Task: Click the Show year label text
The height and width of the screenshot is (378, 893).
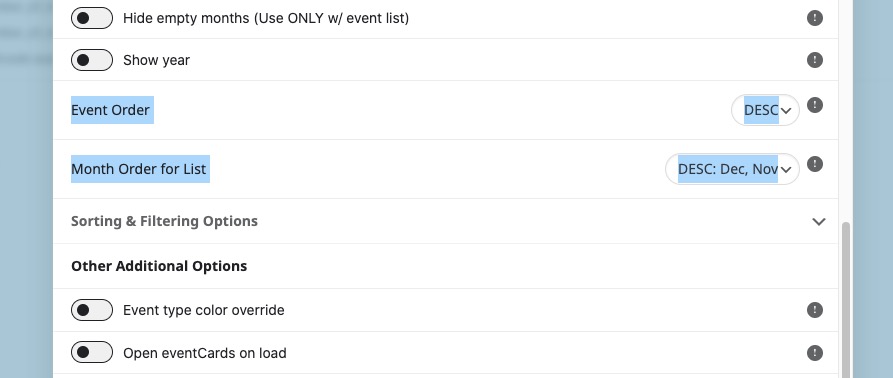Action: 156,60
